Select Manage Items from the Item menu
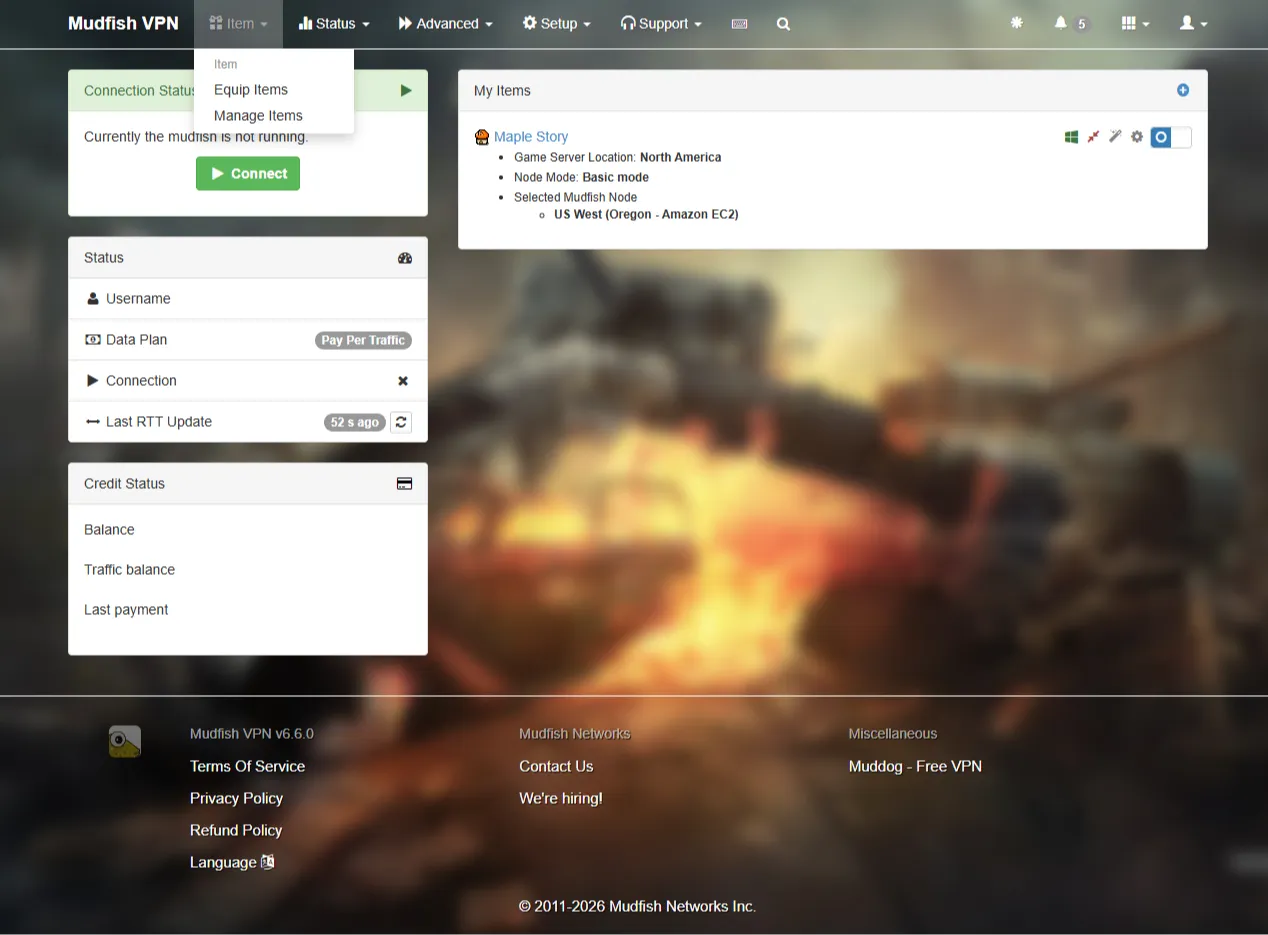Screen dimensions: 1268x935 click(258, 116)
